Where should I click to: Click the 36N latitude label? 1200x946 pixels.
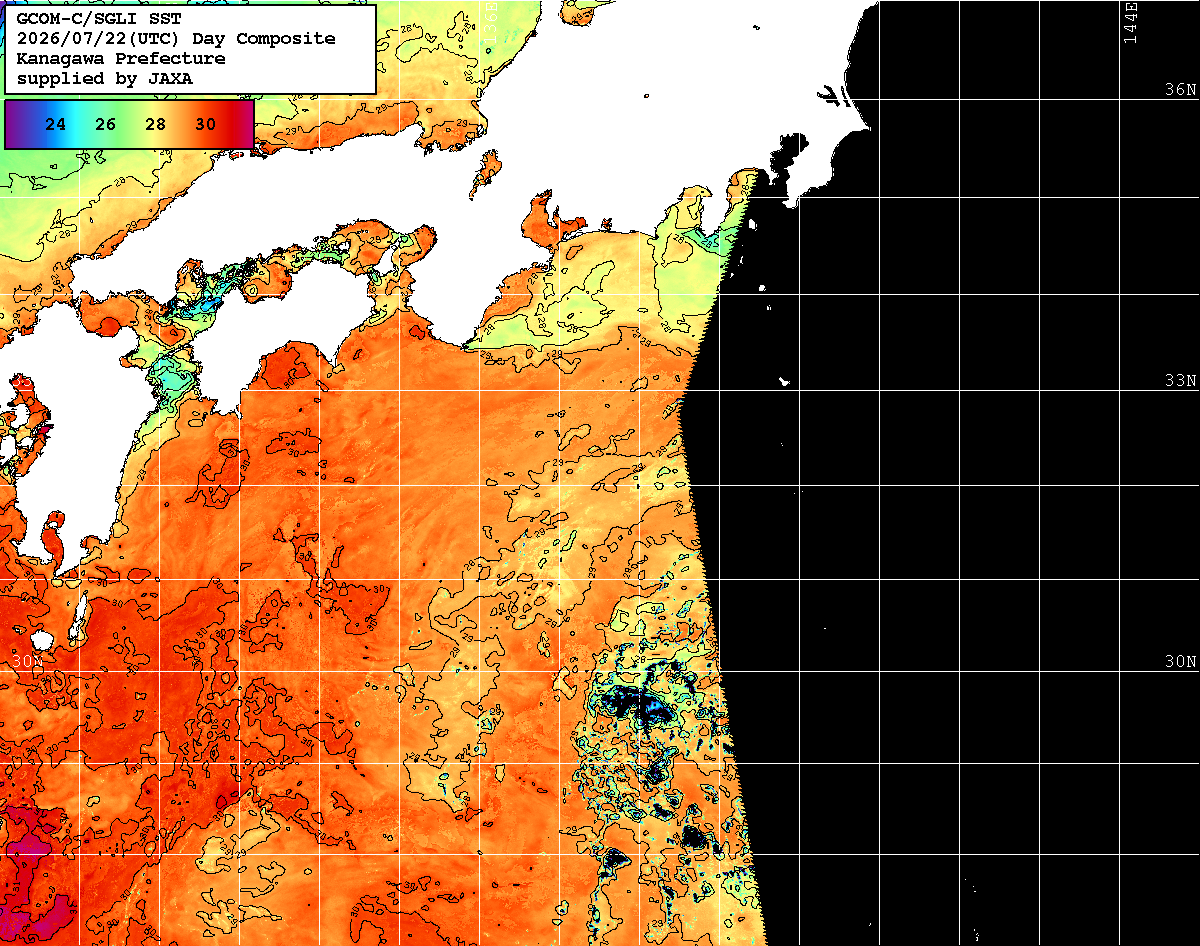pos(1180,89)
